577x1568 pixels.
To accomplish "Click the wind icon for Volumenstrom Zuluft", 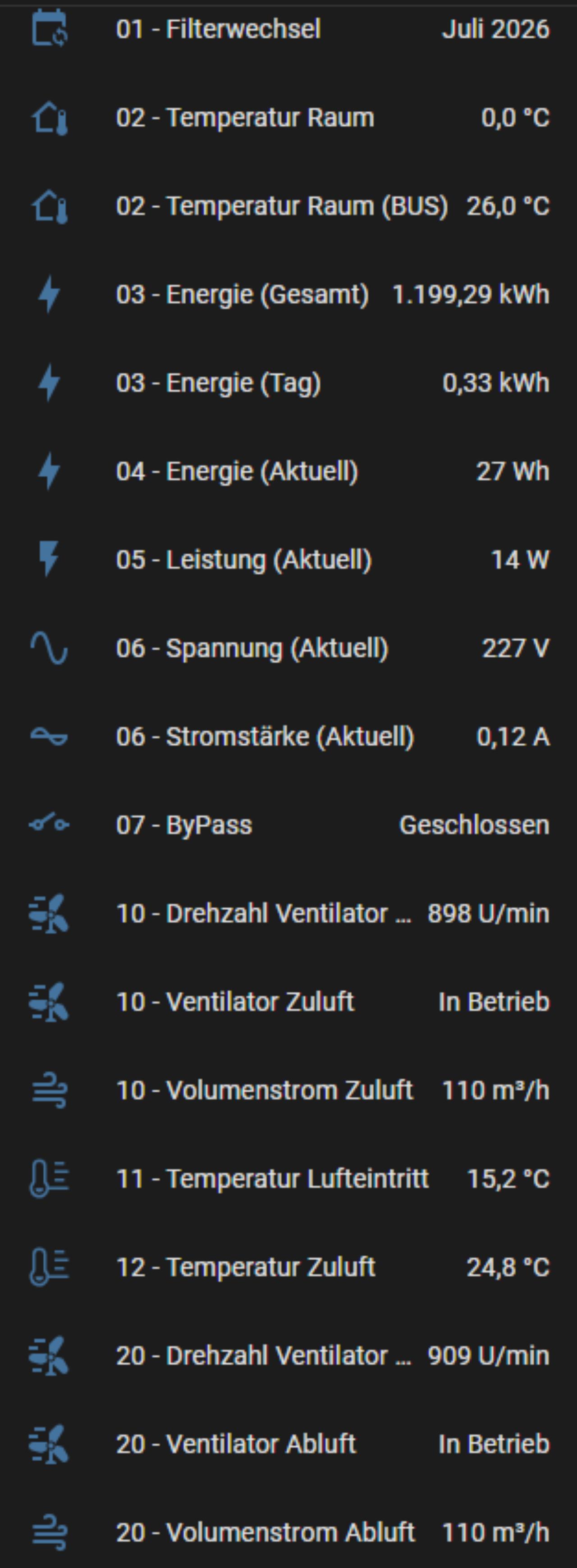I will click(x=49, y=1090).
